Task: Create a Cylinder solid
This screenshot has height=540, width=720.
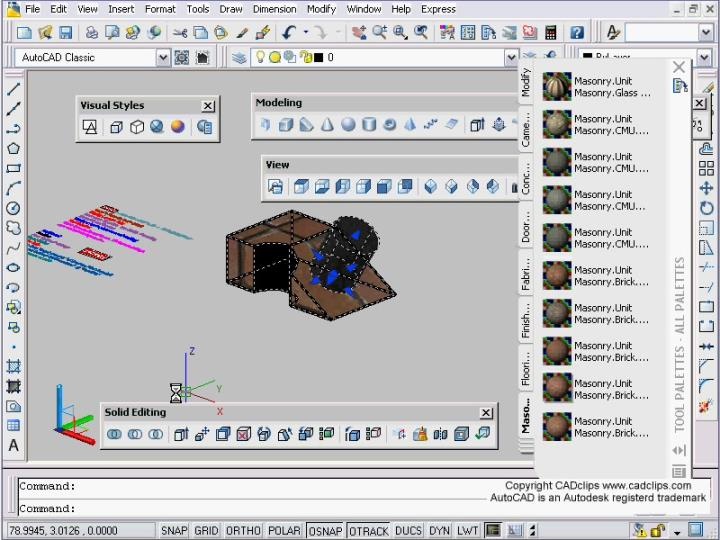Action: tap(369, 124)
